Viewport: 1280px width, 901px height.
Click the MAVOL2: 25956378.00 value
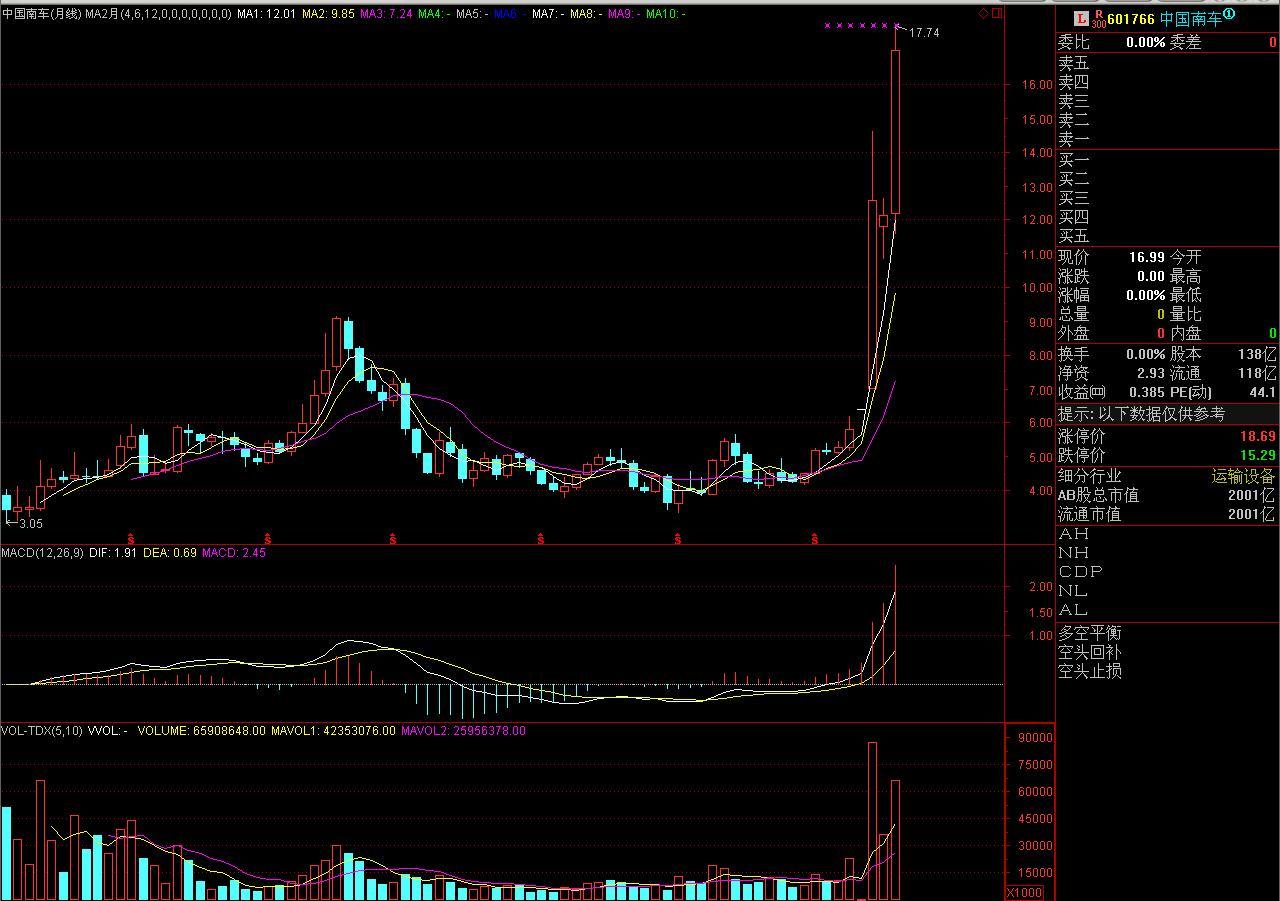point(463,731)
